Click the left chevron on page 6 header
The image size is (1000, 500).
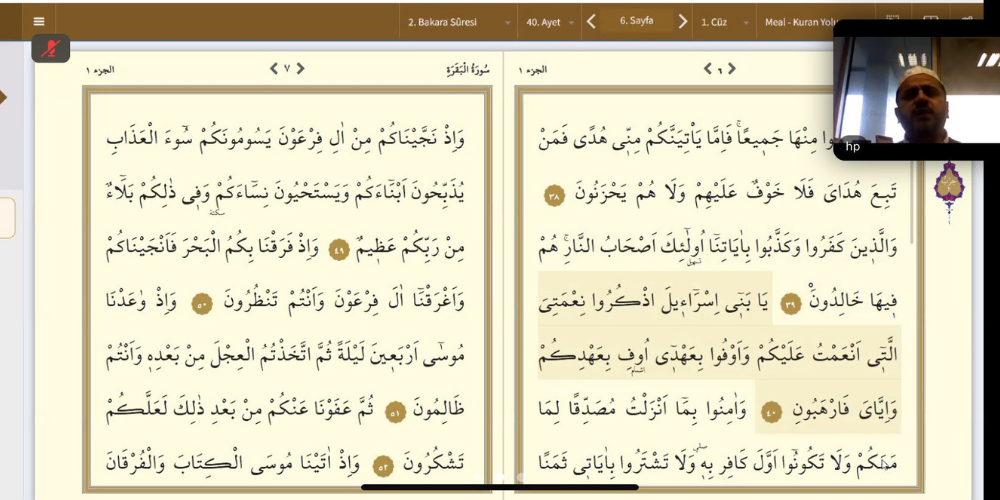(x=706, y=69)
